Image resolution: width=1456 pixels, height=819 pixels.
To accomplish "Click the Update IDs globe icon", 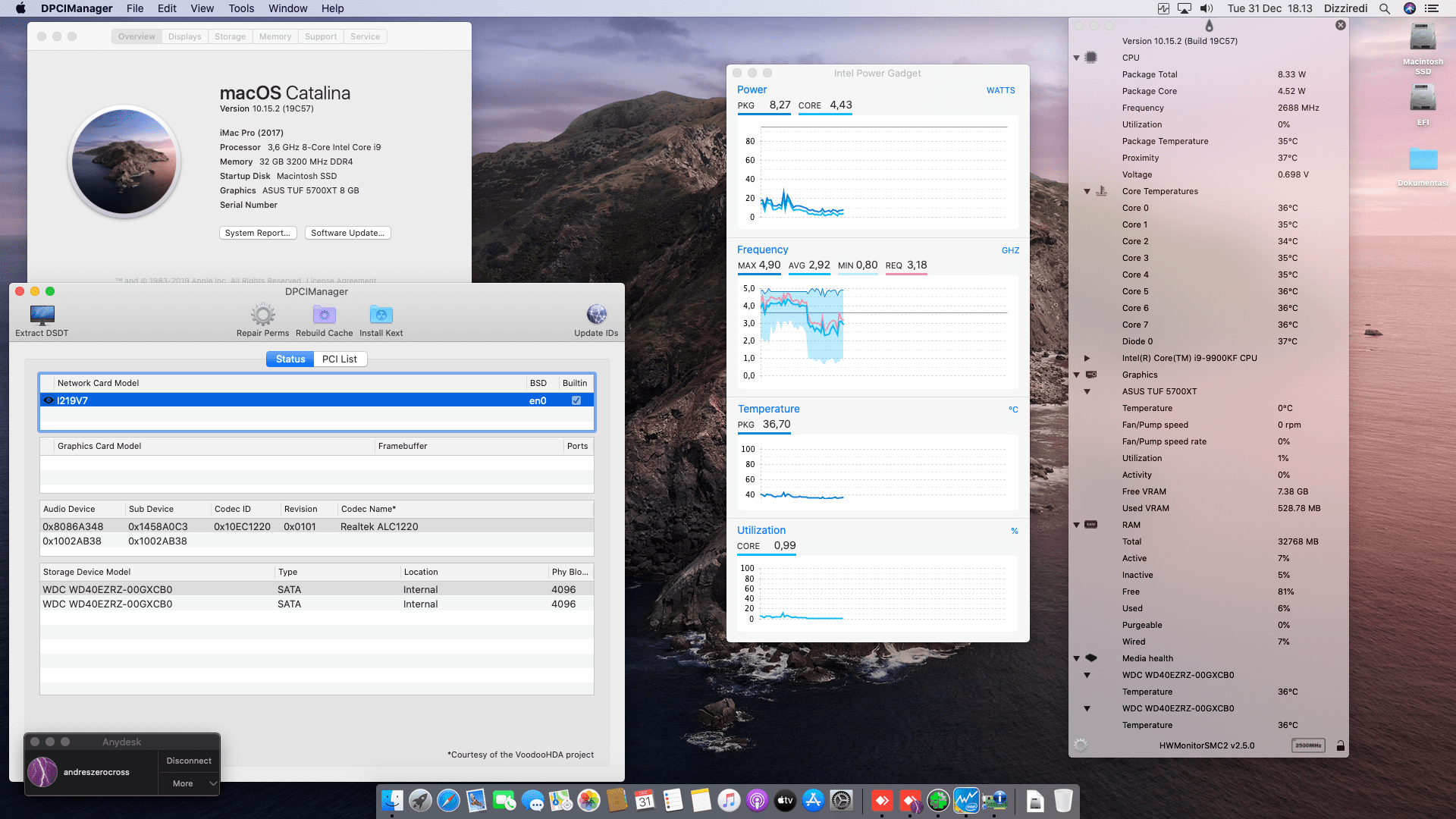I will pyautogui.click(x=596, y=314).
